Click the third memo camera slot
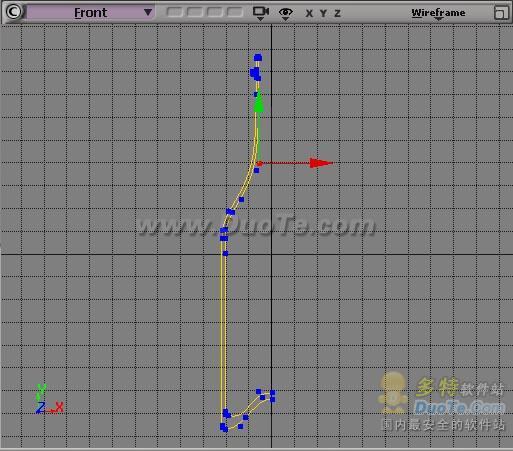This screenshot has width=513, height=451. [215, 12]
